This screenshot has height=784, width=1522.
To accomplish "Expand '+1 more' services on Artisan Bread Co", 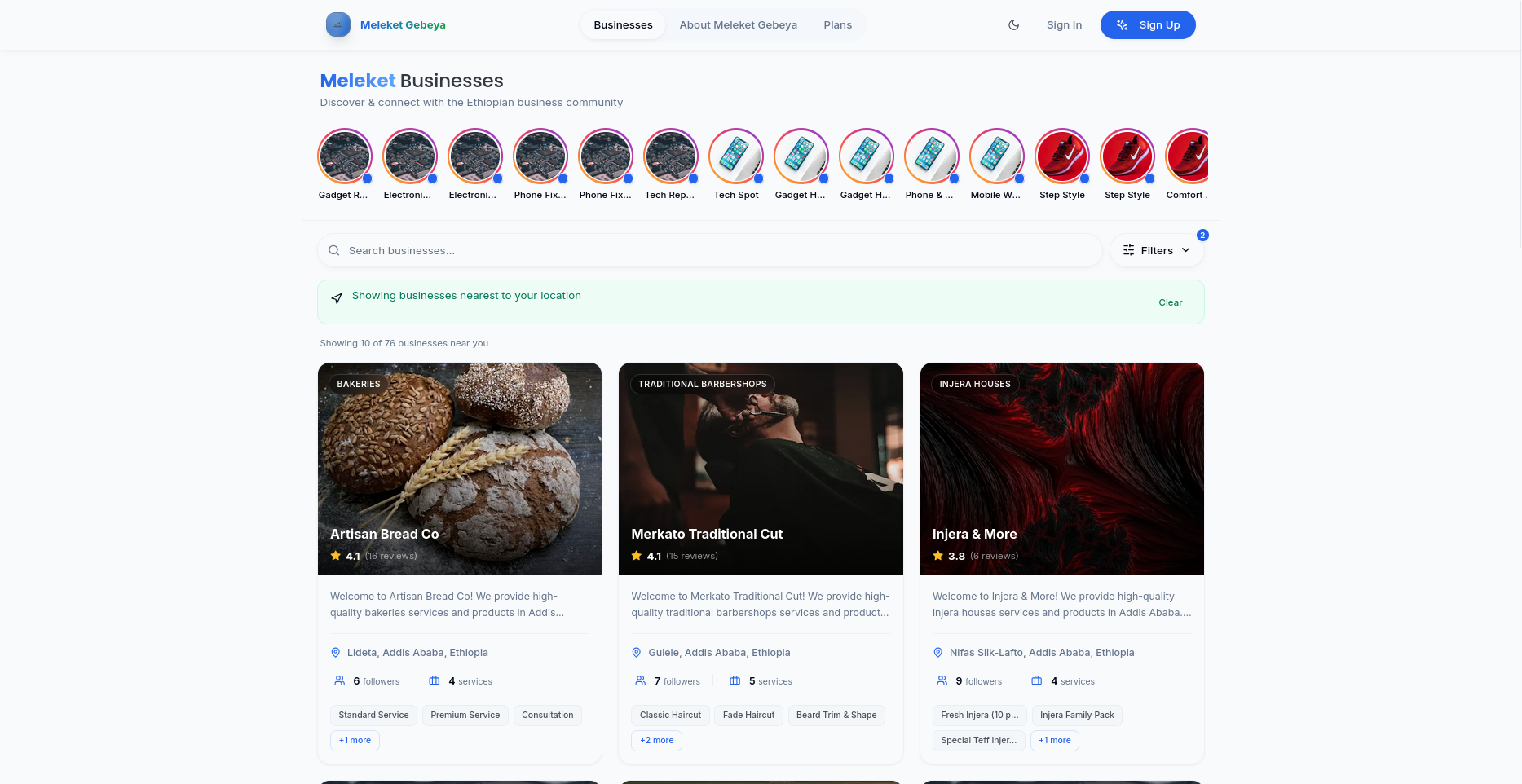I will point(355,741).
